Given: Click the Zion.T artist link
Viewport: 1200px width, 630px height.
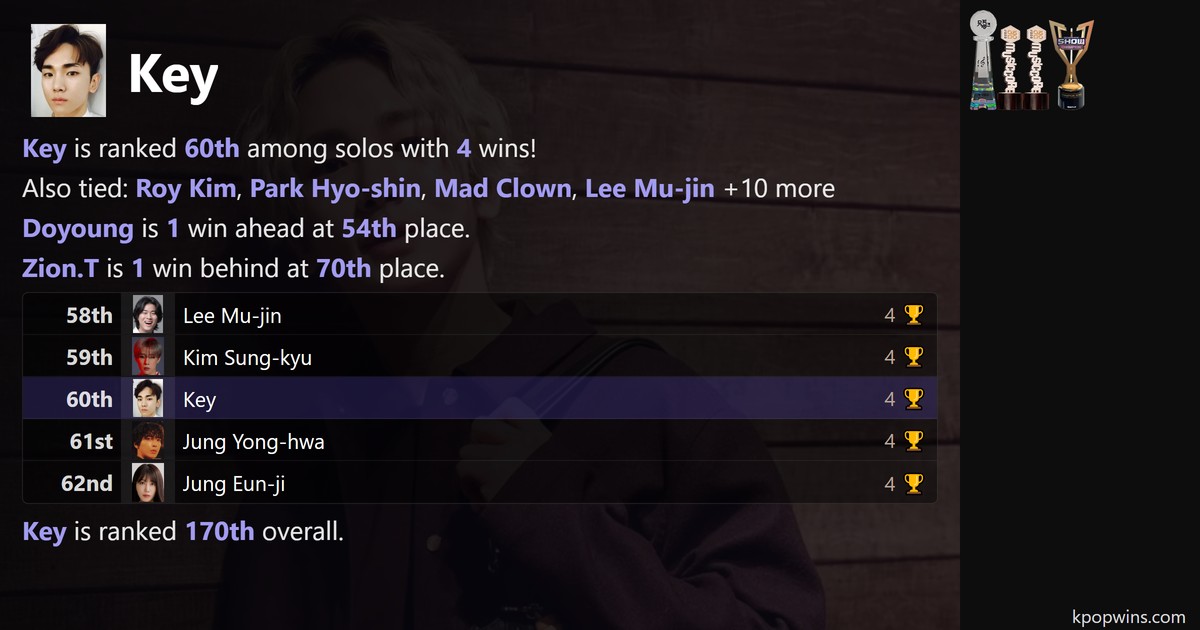Looking at the screenshot, I should click(60, 268).
